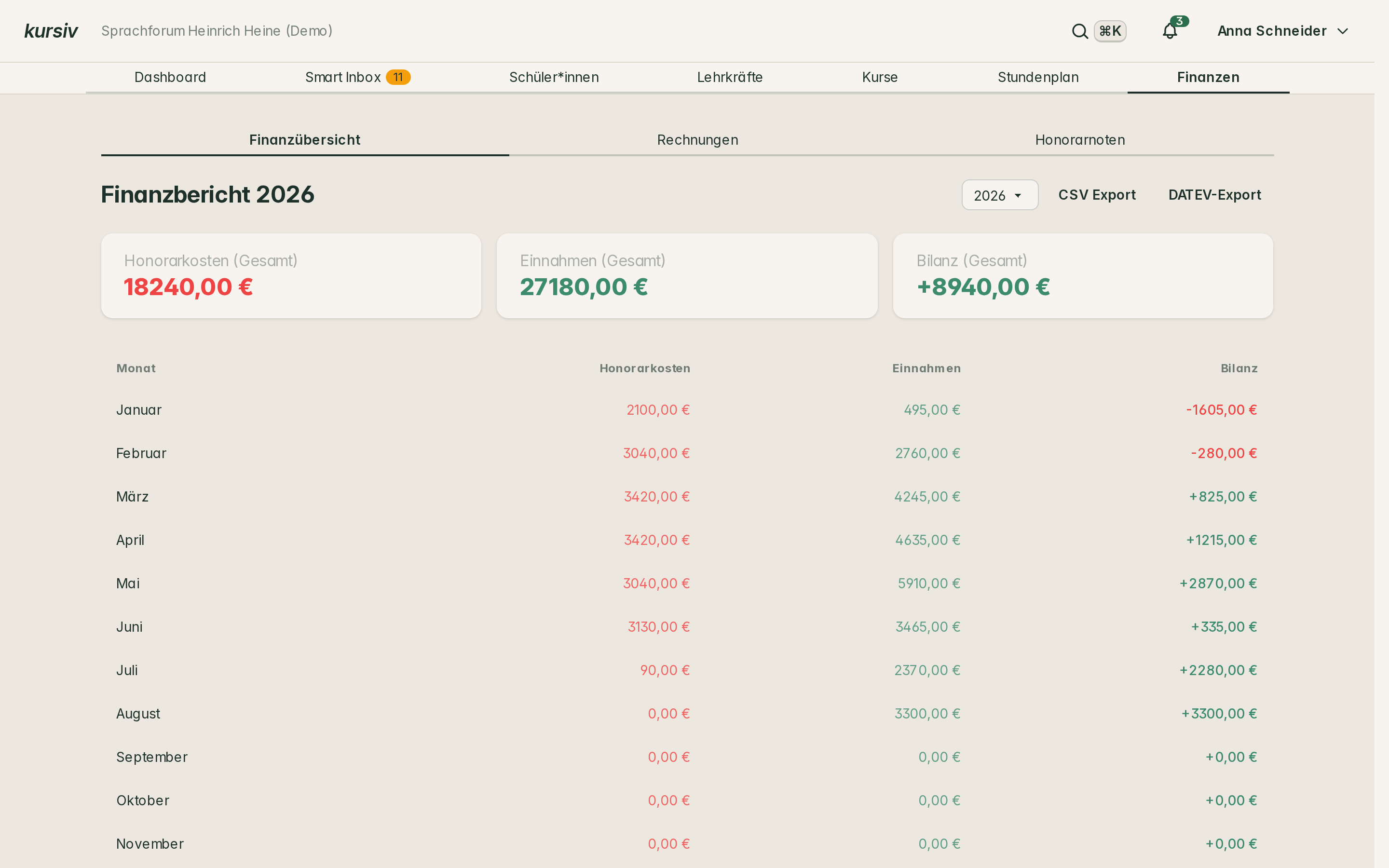The image size is (1389, 868).
Task: Click the Finanzbericht 2026 heading
Action: pyautogui.click(x=208, y=195)
